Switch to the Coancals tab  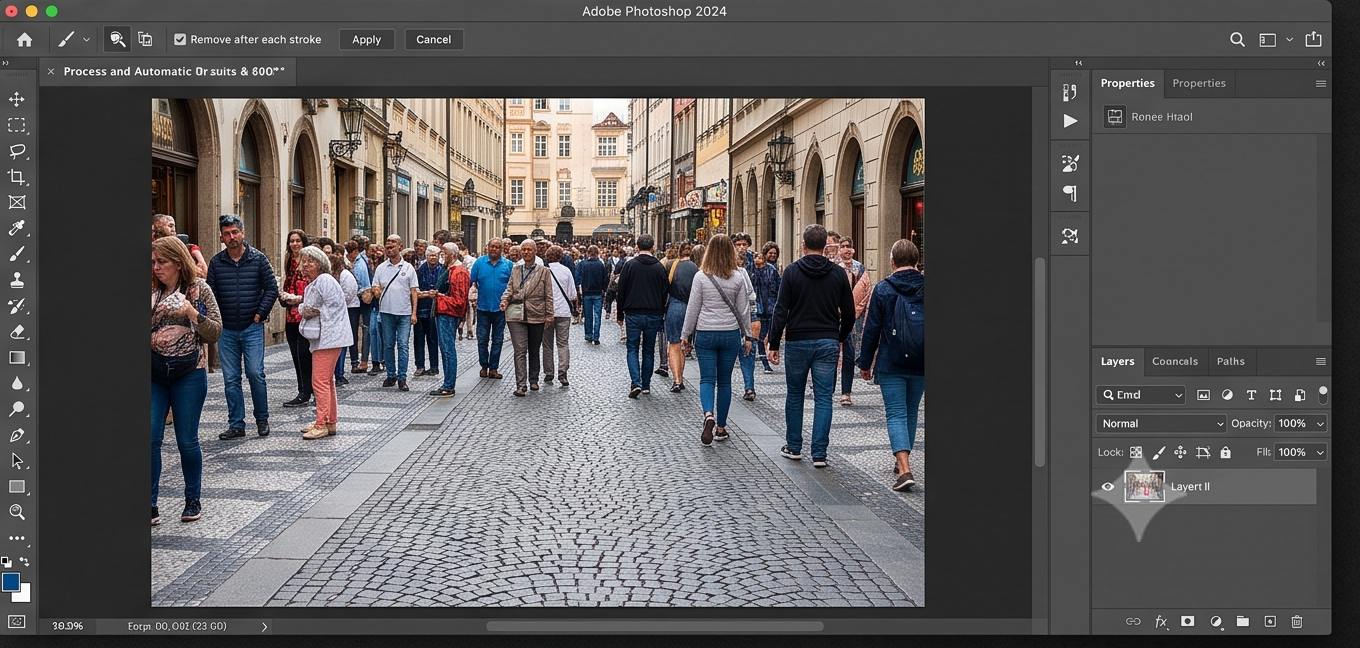tap(1175, 361)
